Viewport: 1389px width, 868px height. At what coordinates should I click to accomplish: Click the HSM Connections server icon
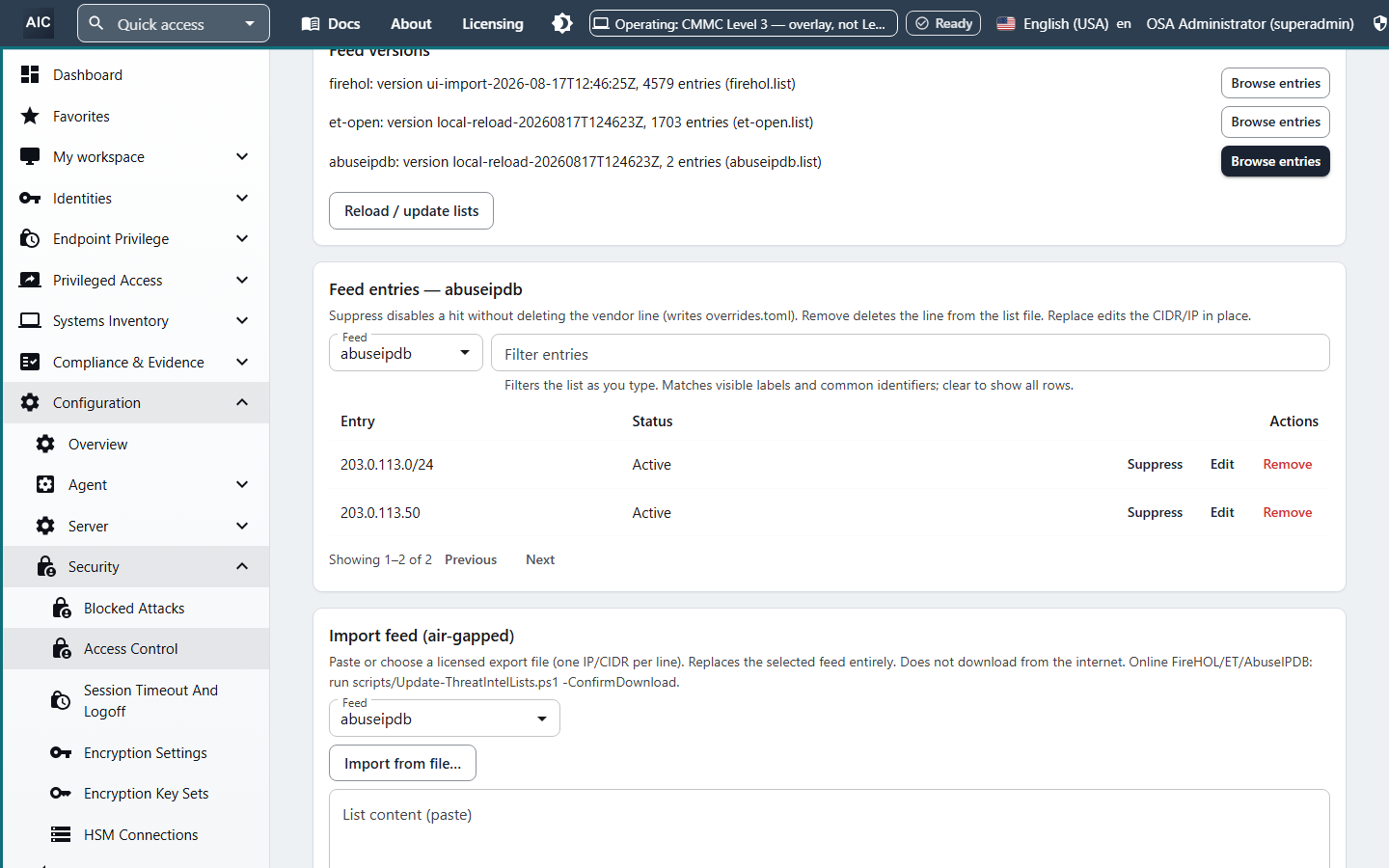coord(61,834)
